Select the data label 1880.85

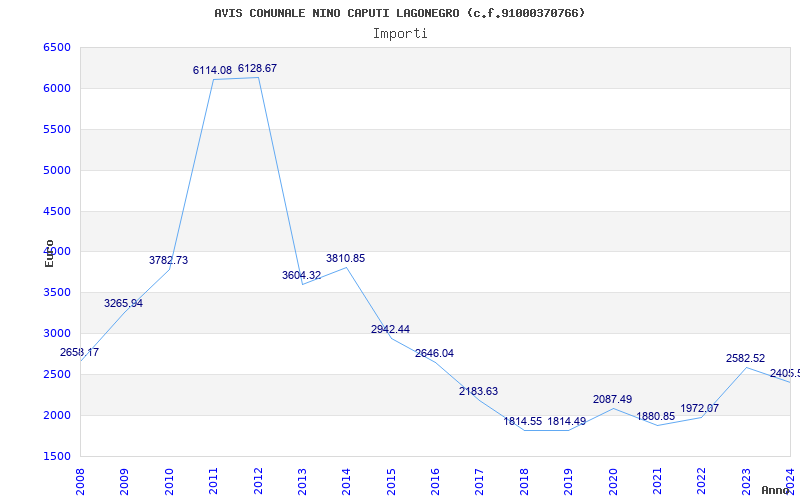[656, 417]
